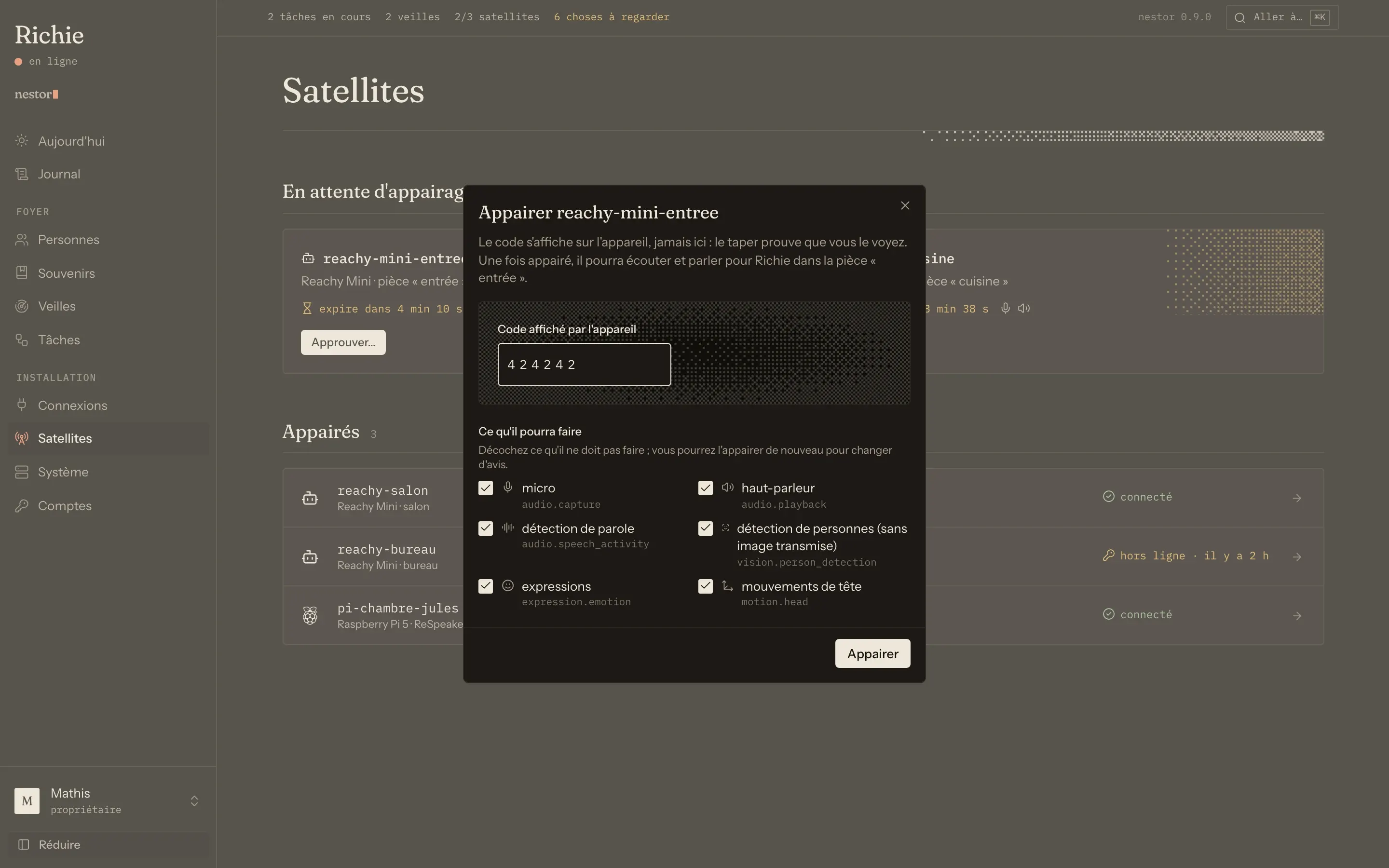The height and width of the screenshot is (868, 1389).
Task: Click the Appairer button
Action: point(872,653)
